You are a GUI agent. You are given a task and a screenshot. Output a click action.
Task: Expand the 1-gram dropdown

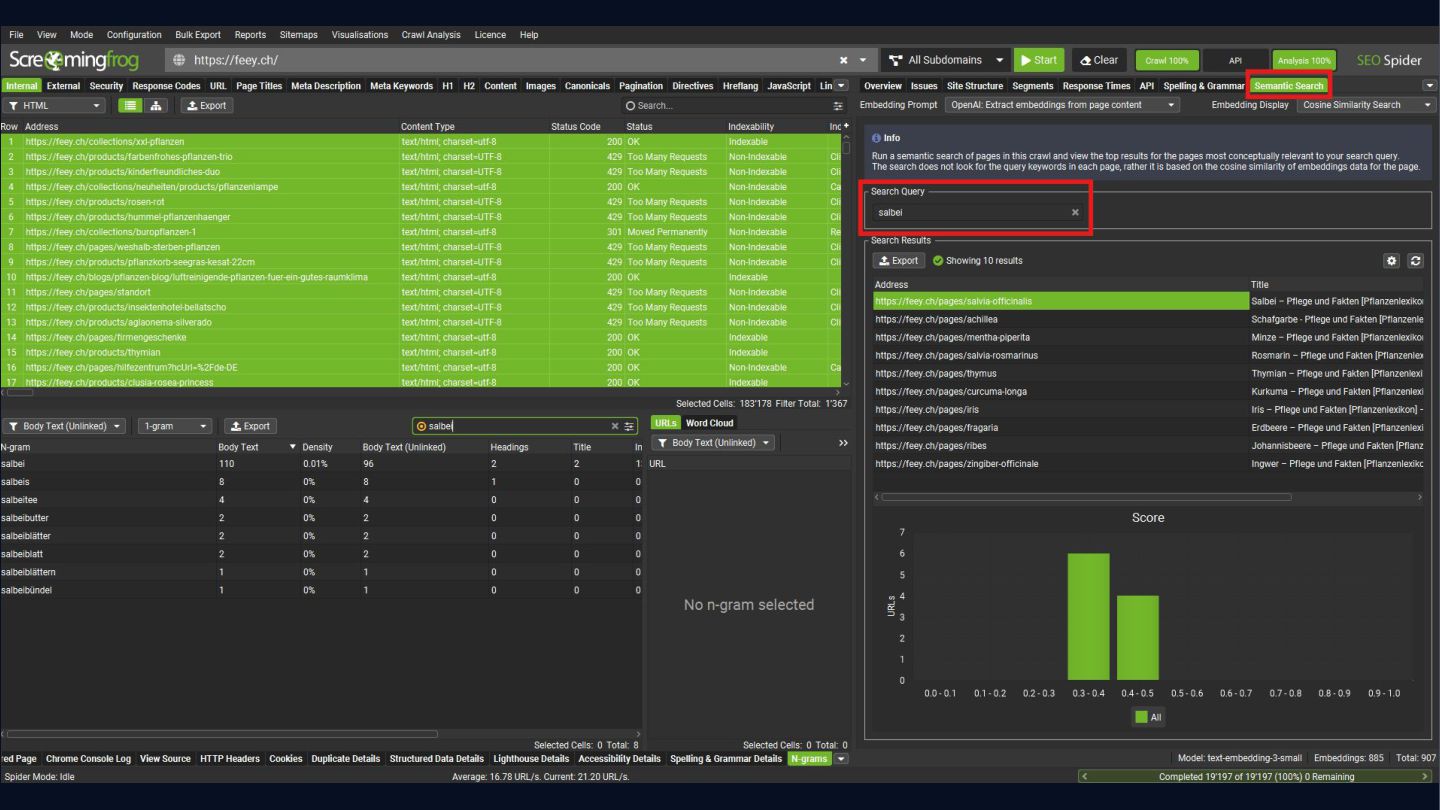(x=175, y=426)
